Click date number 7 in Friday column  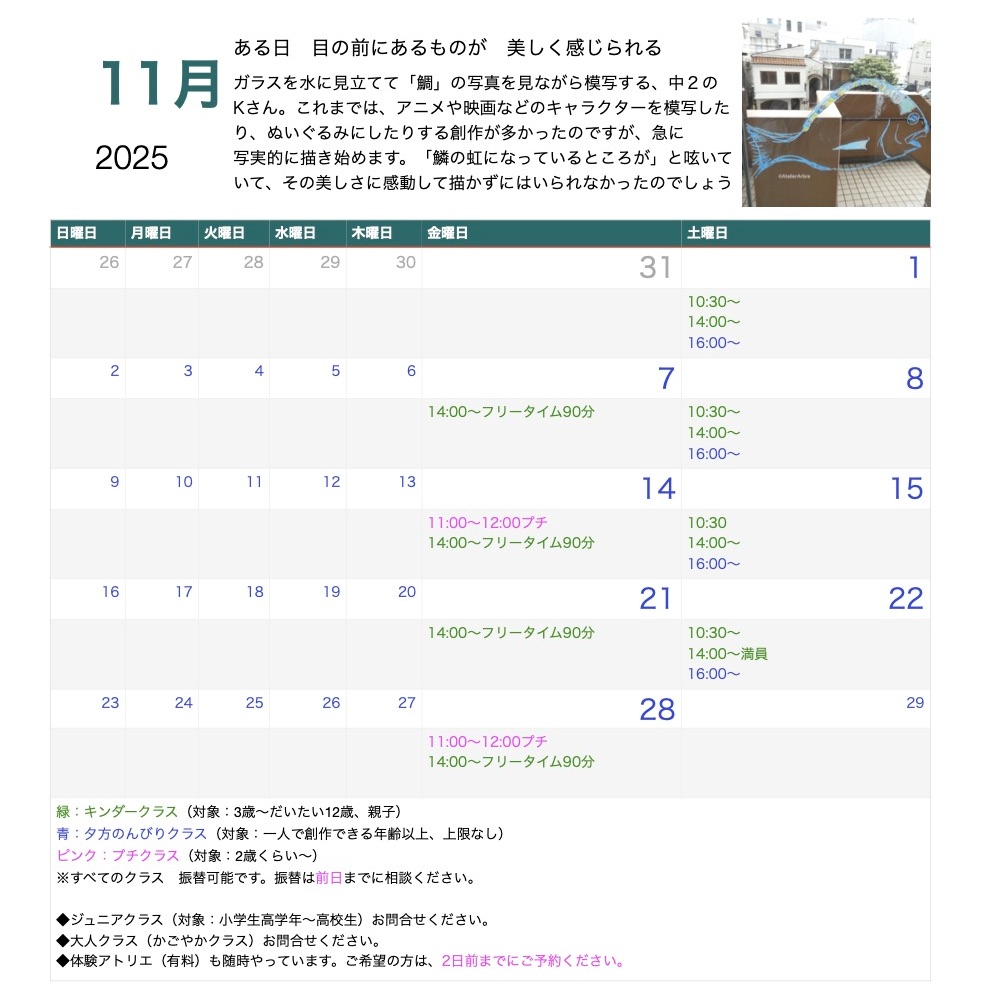coord(665,379)
